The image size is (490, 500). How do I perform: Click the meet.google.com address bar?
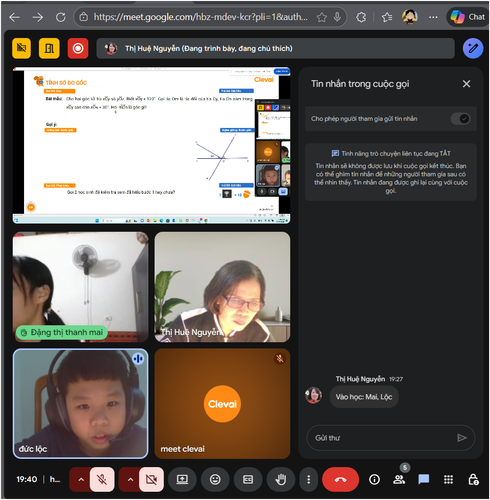[x=200, y=17]
